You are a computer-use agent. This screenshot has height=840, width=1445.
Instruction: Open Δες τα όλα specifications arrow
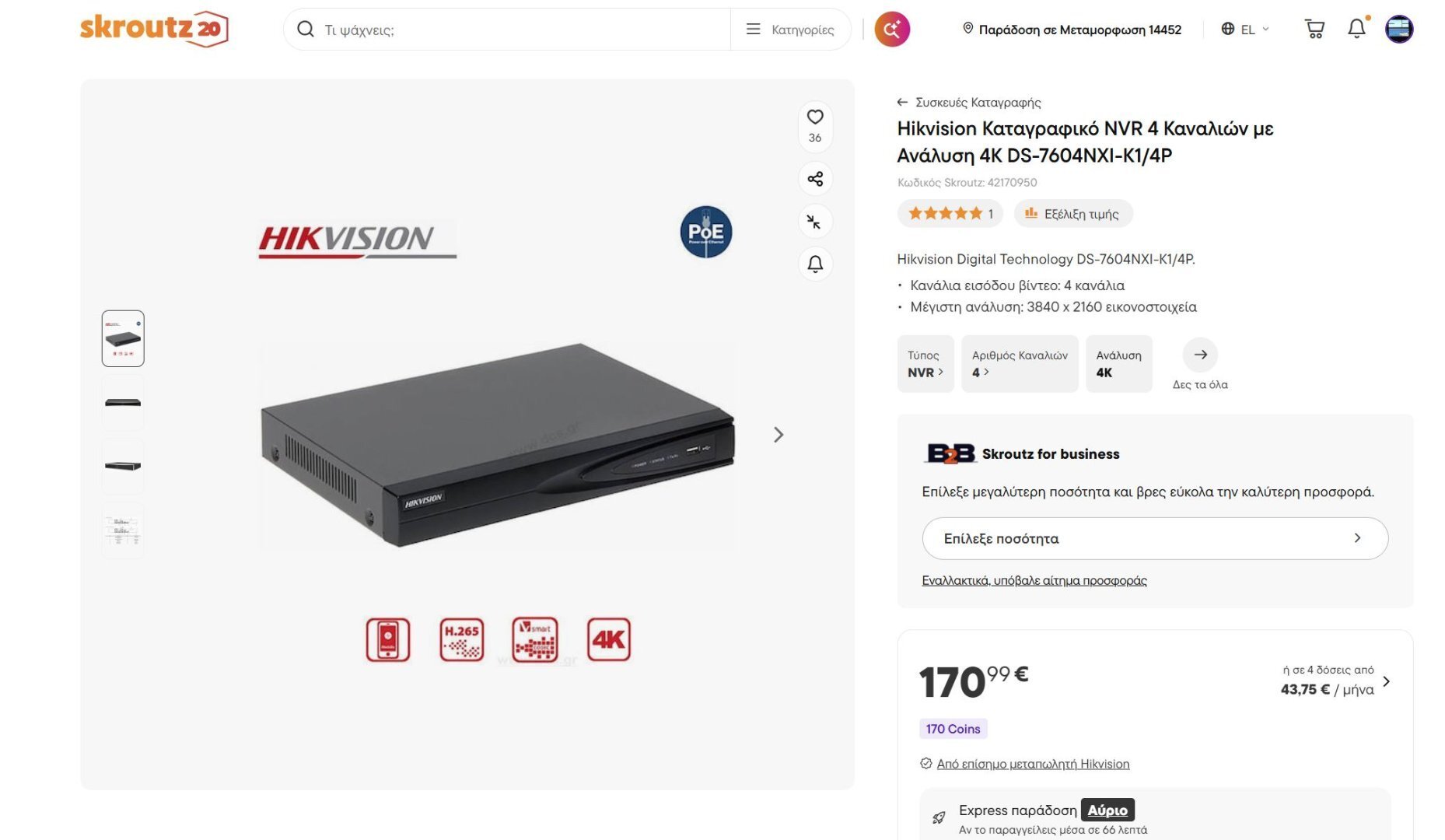point(1200,355)
